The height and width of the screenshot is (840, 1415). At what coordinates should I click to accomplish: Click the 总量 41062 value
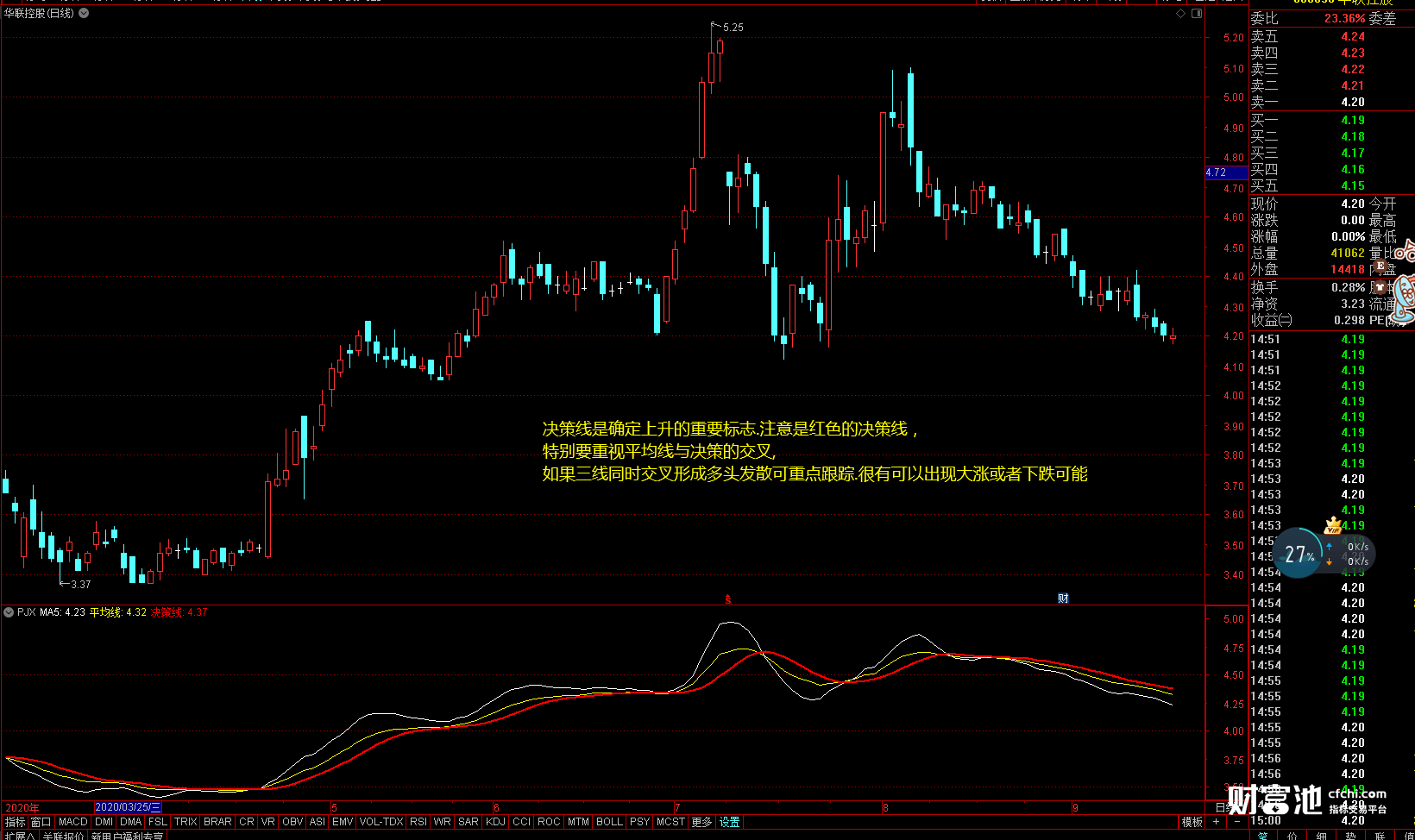1348,253
